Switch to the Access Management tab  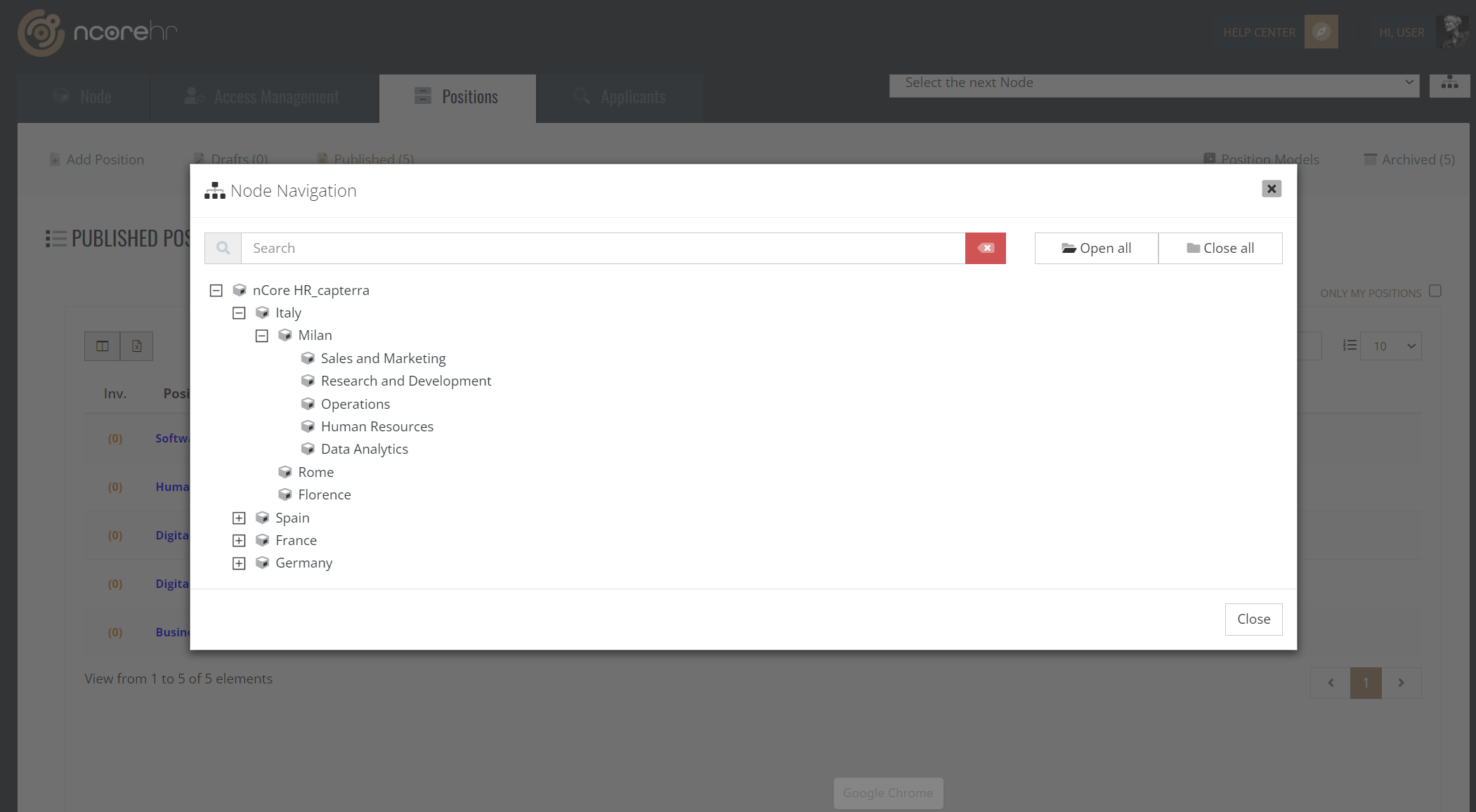[x=276, y=96]
